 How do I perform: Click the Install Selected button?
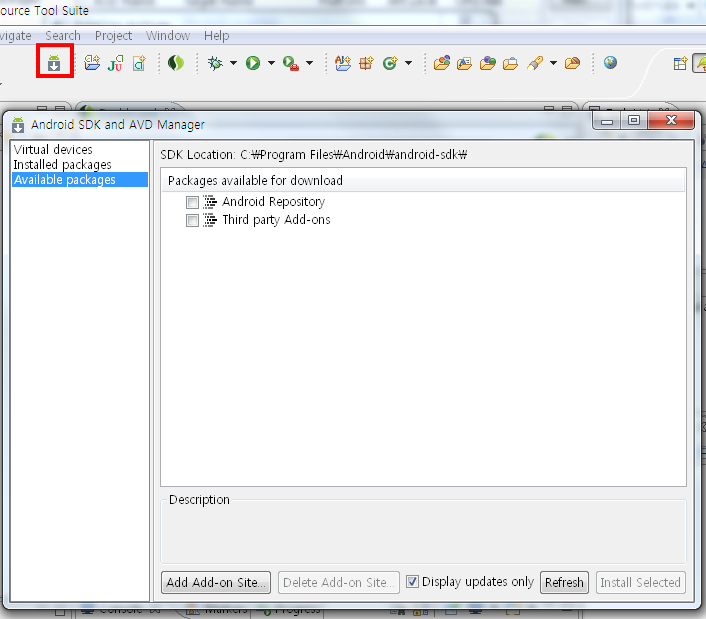click(x=641, y=583)
